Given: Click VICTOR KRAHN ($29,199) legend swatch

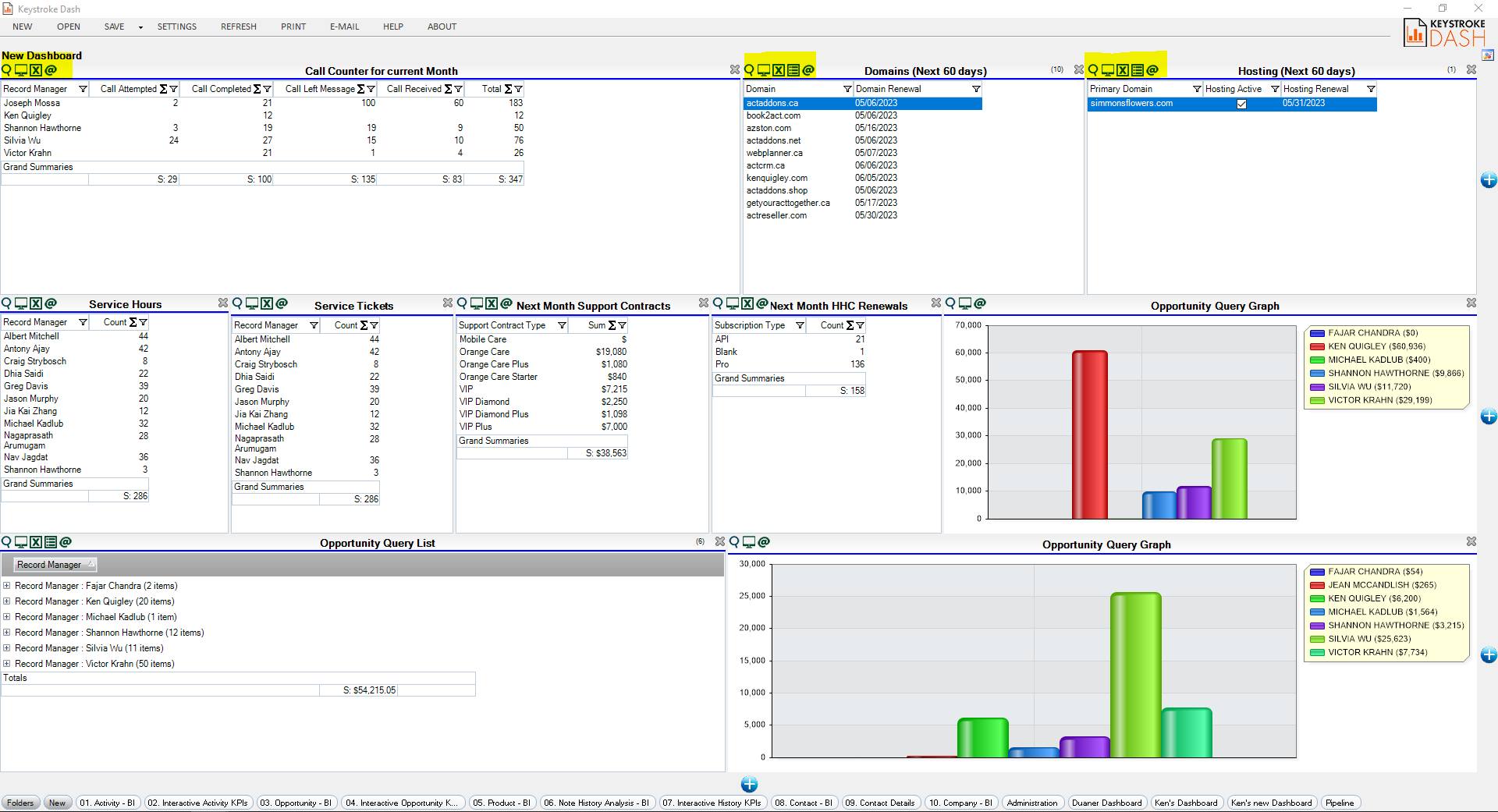Looking at the screenshot, I should (1317, 400).
